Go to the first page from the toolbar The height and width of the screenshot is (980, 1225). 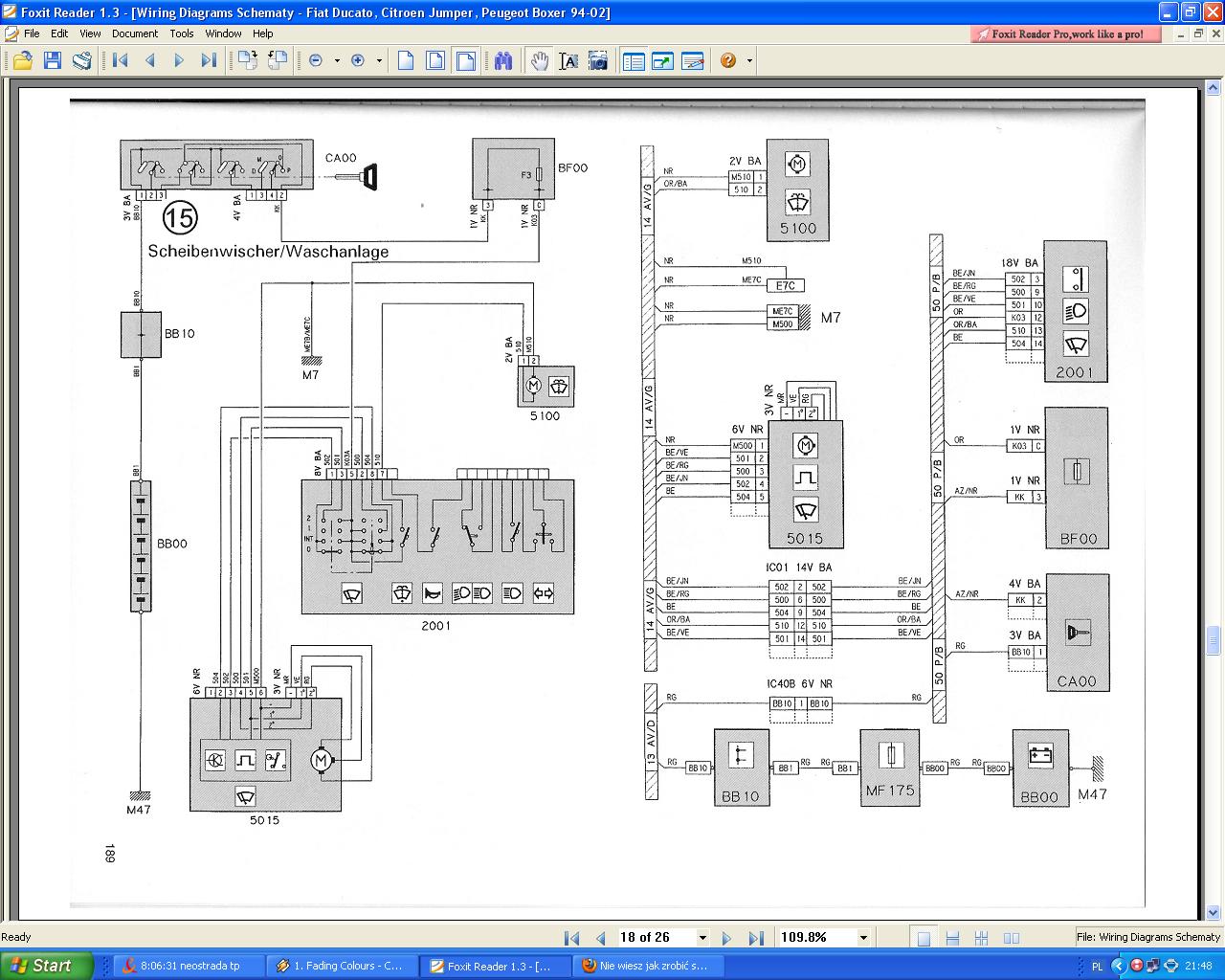pyautogui.click(x=121, y=61)
